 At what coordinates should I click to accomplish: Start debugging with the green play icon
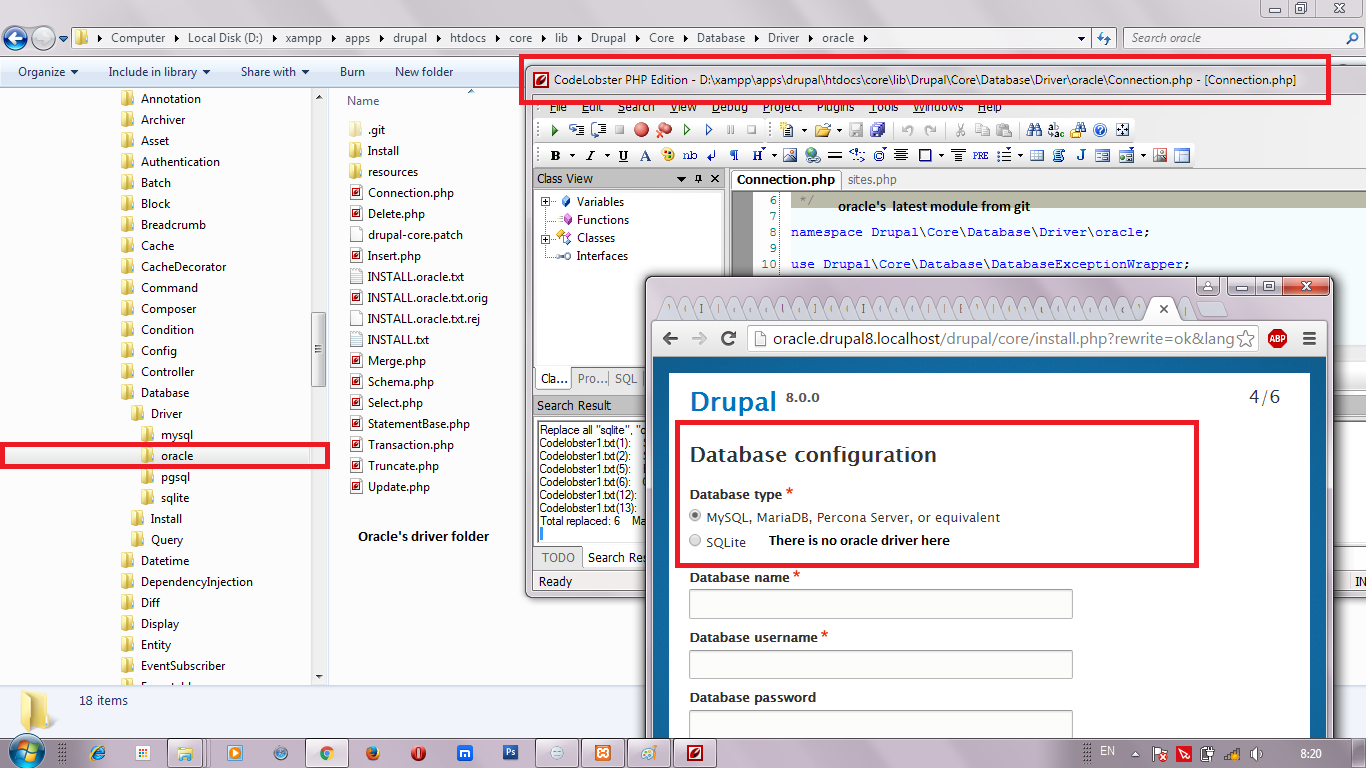click(x=553, y=129)
